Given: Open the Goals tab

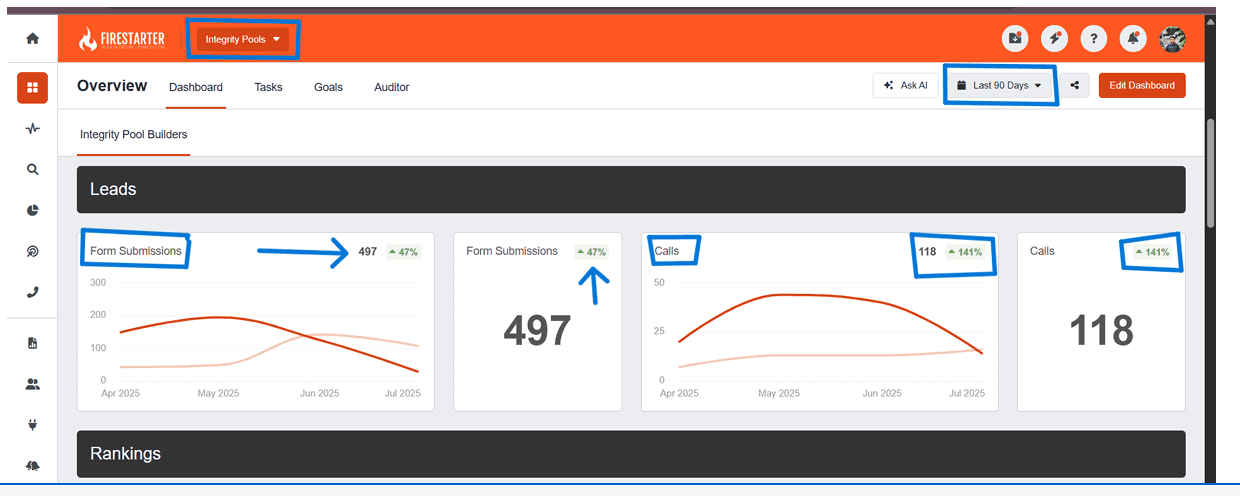Looking at the screenshot, I should (x=328, y=87).
